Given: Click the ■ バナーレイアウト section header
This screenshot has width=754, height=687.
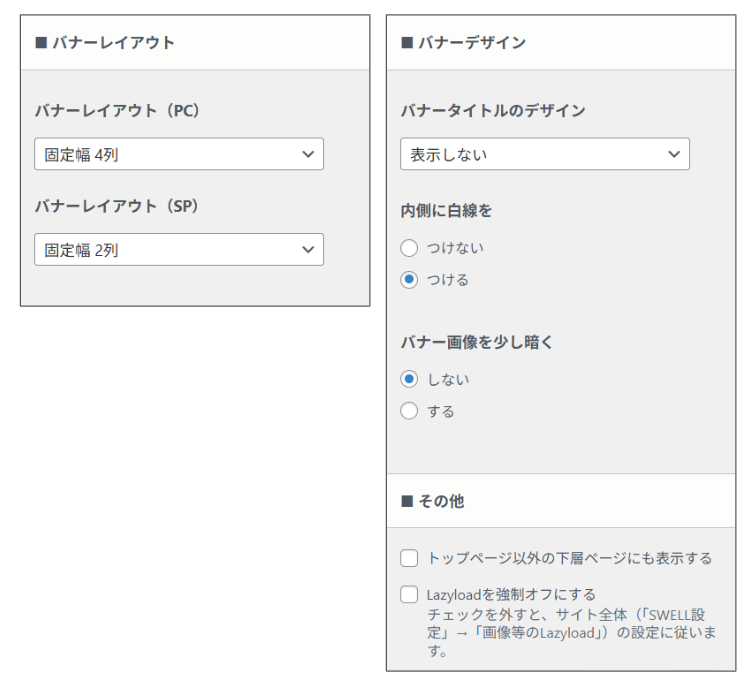Looking at the screenshot, I should point(195,43).
